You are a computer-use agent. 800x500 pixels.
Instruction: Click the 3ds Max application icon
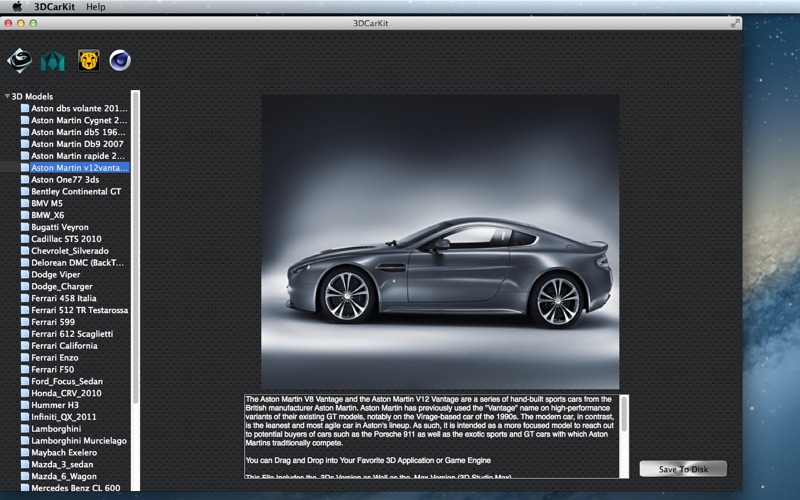coord(19,61)
